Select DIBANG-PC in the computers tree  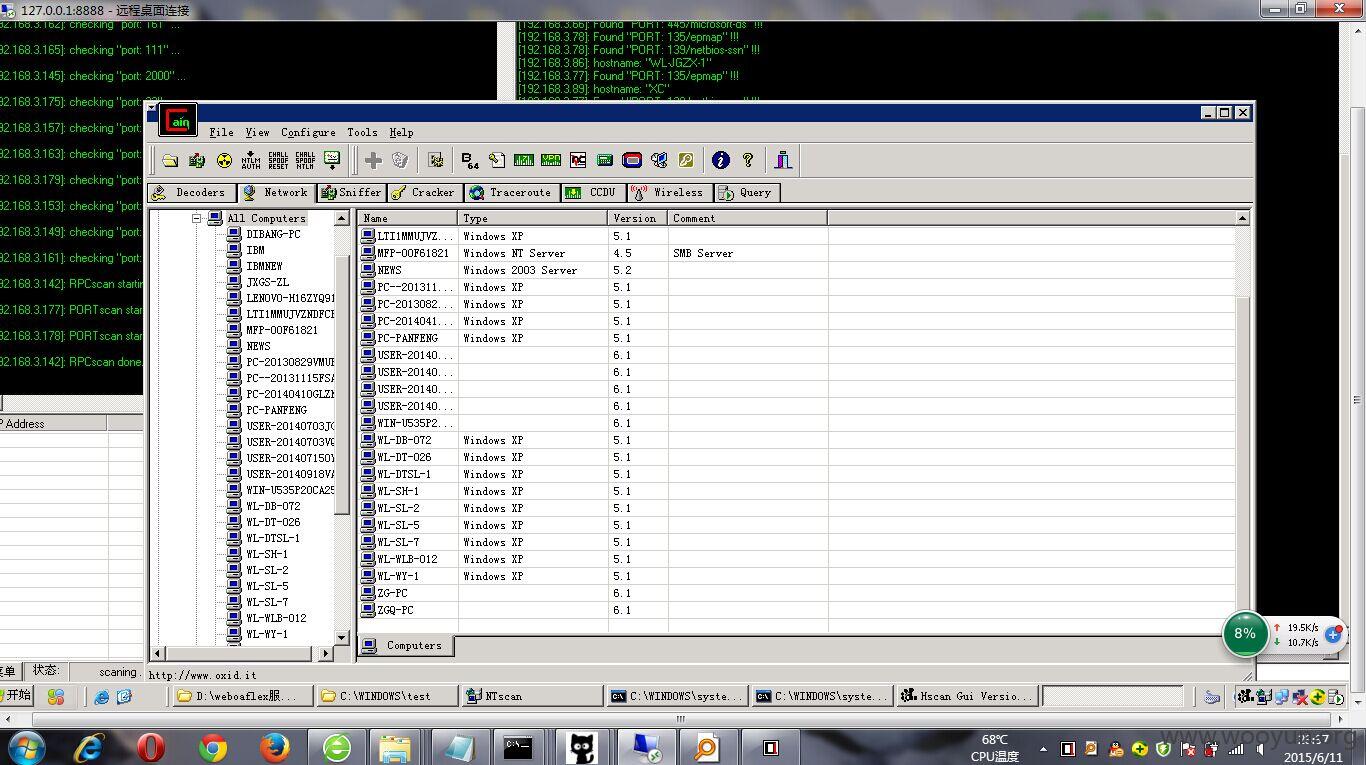click(x=273, y=234)
